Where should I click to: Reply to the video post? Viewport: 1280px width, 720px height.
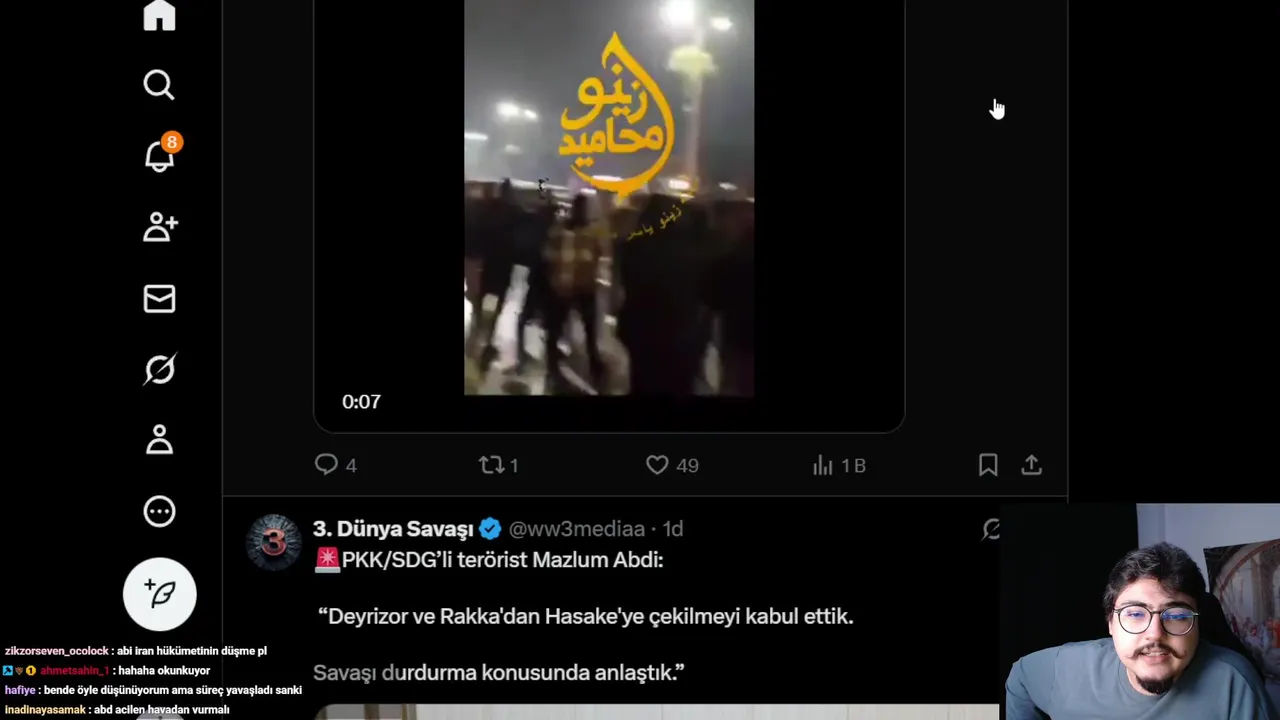pyautogui.click(x=335, y=465)
